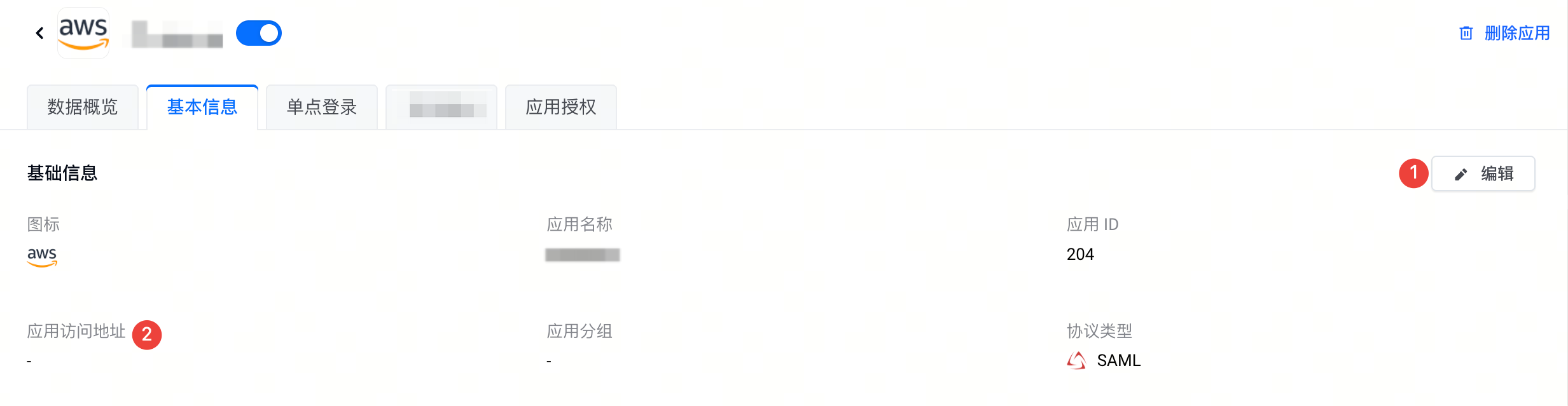Select the 基本信息 tab
Viewport: 1568px width, 406px height.
coord(202,107)
